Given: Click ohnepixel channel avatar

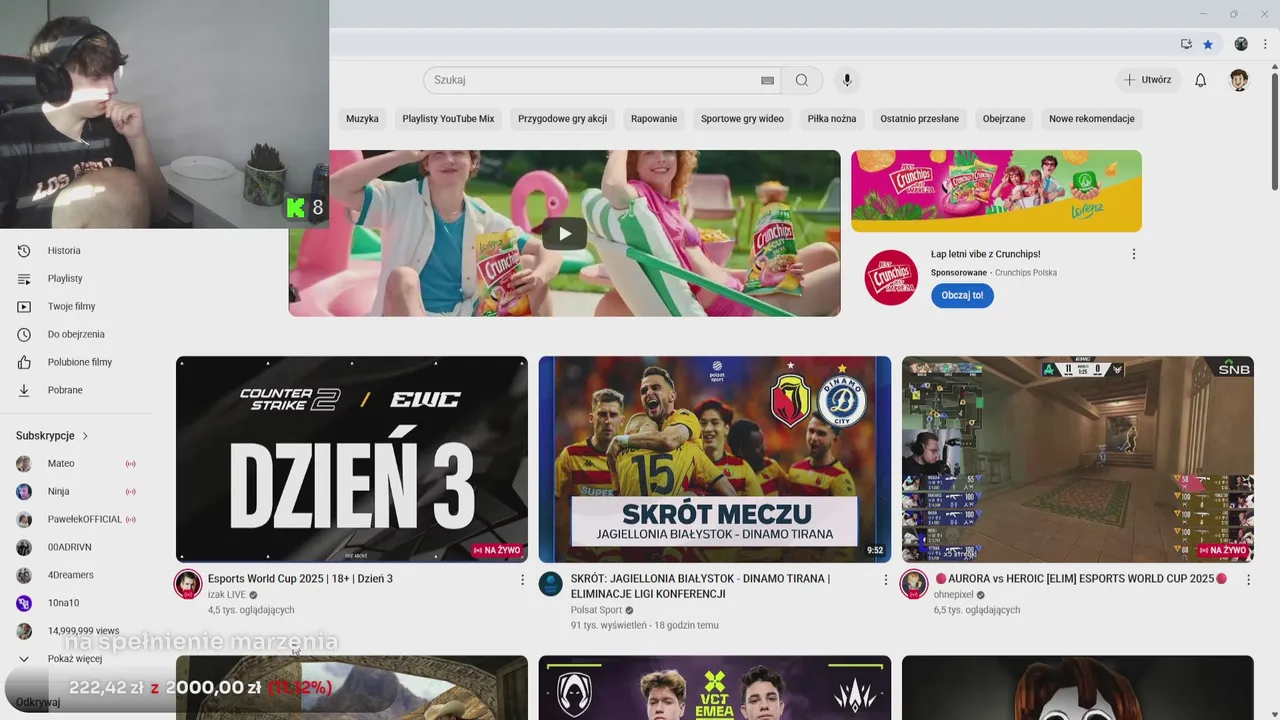Looking at the screenshot, I should pyautogui.click(x=914, y=584).
